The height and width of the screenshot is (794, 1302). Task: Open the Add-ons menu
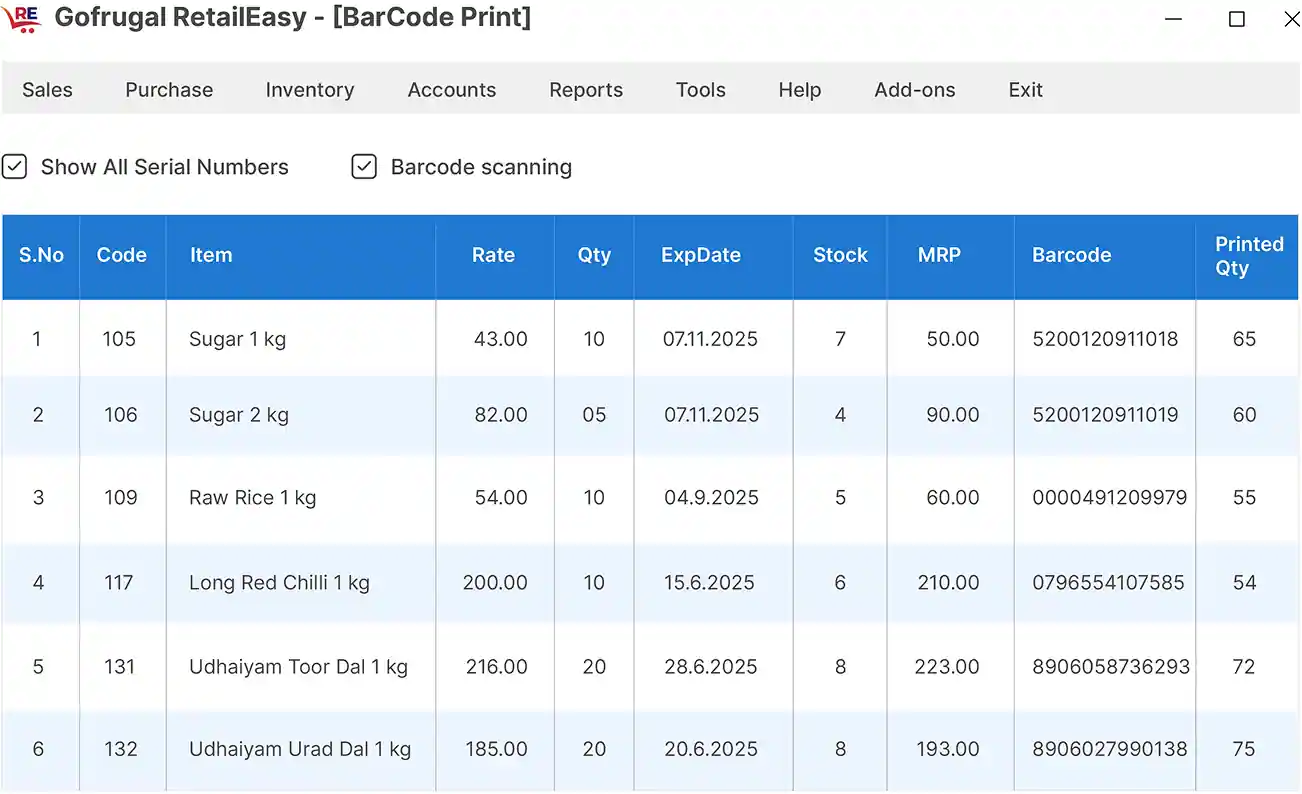tap(915, 89)
